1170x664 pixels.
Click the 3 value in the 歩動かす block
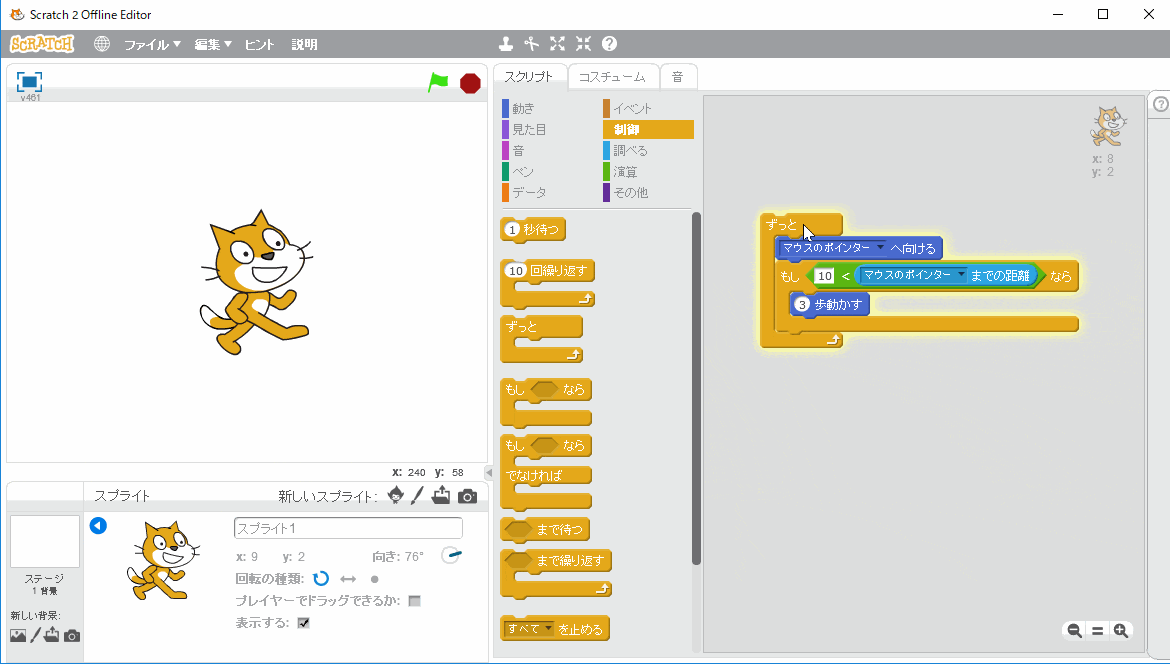[x=802, y=304]
